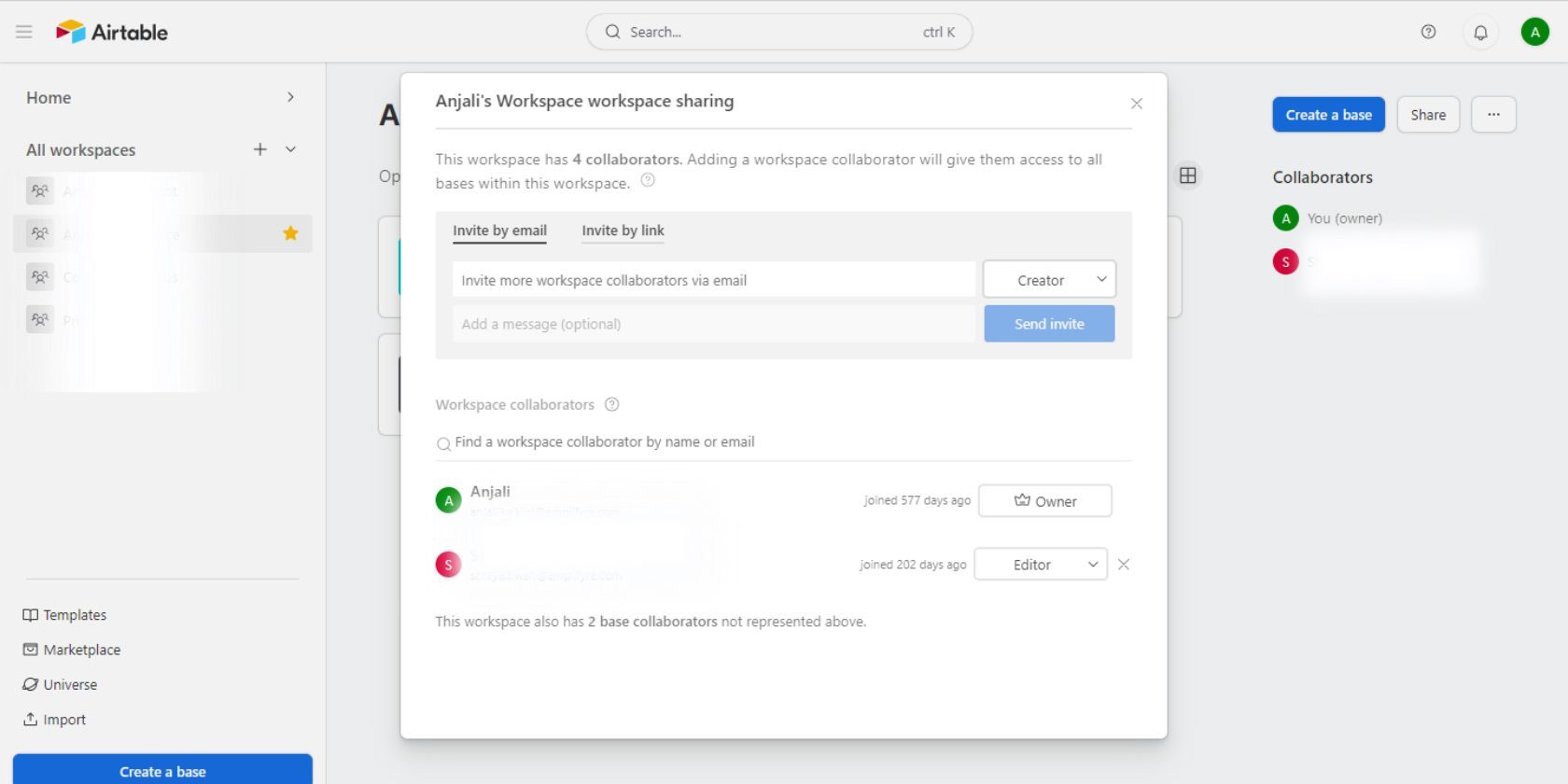This screenshot has width=1568, height=784.
Task: Open the Templates link in sidebar
Action: point(74,615)
